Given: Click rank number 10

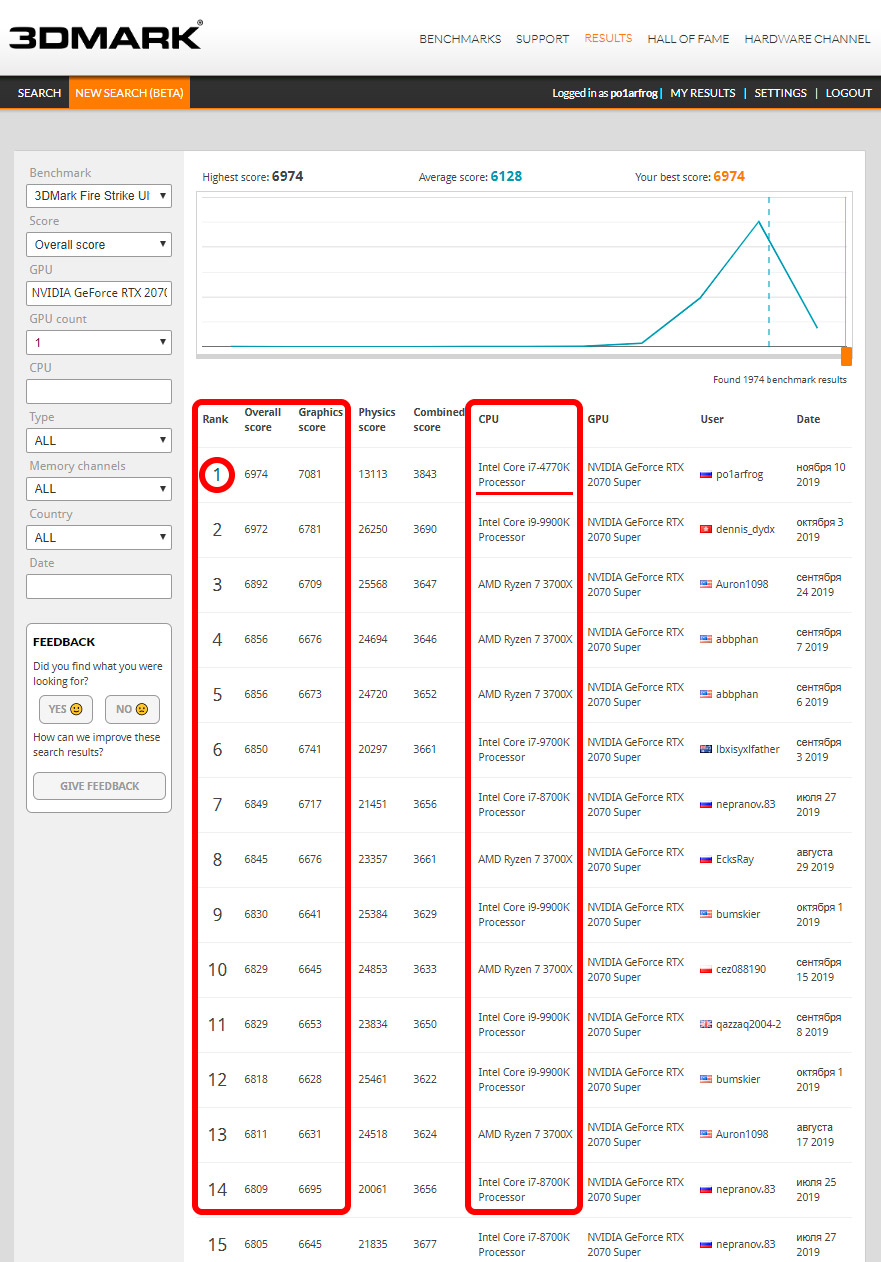Looking at the screenshot, I should (x=217, y=969).
